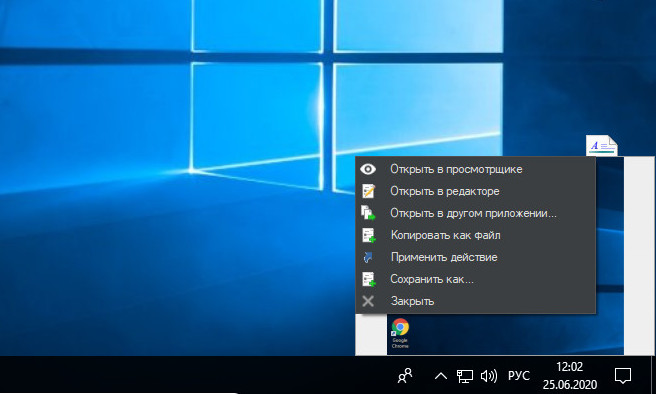The width and height of the screenshot is (656, 394).
Task: Click the document icon above the context menu
Action: point(602,146)
